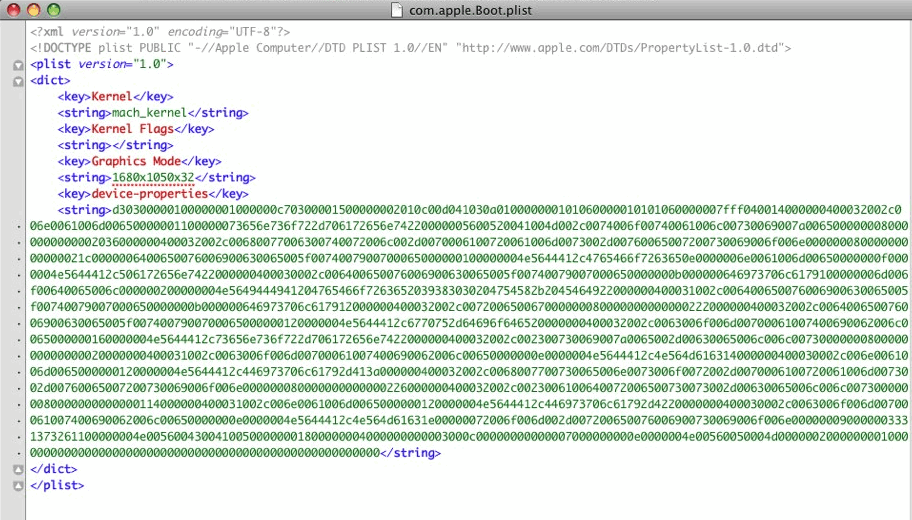Click the com.apple.Boot.plist window title
This screenshot has width=912, height=520.
pyautogui.click(x=470, y=10)
